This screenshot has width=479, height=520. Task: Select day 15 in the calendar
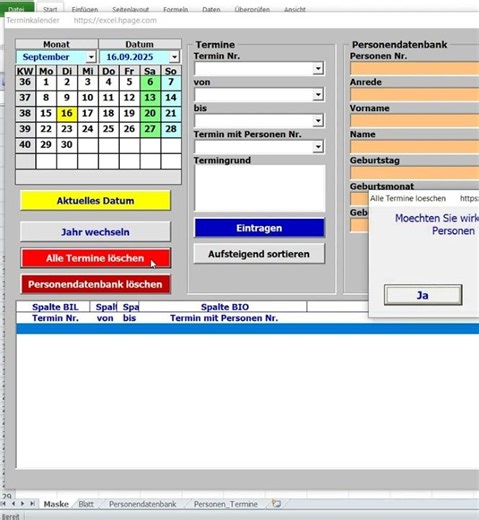click(x=46, y=113)
